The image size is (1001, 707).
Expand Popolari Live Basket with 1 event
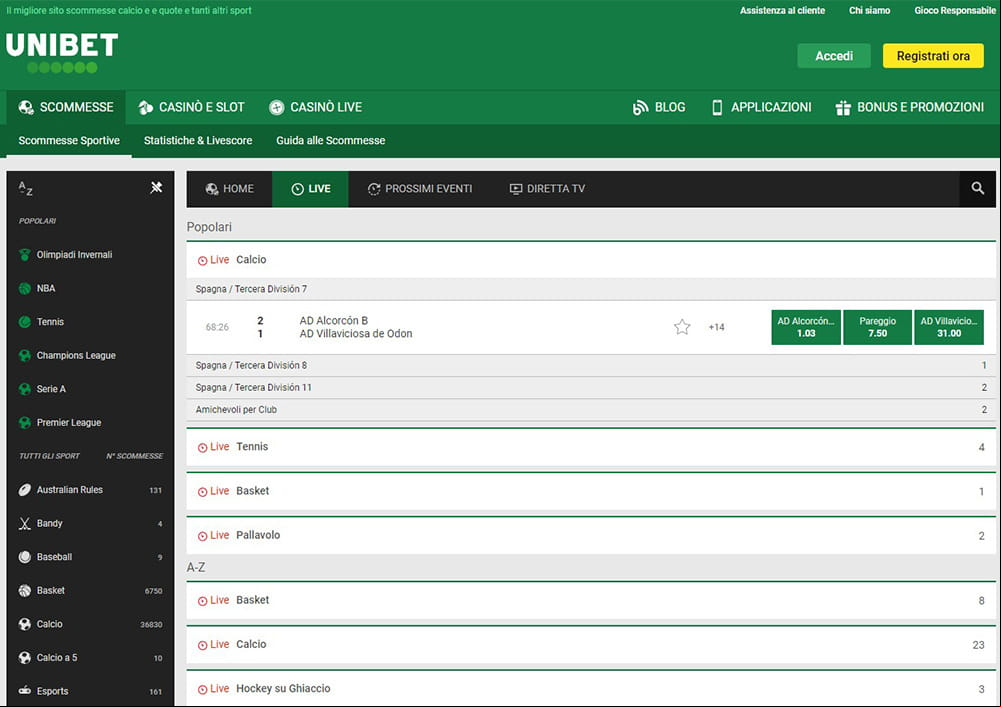click(591, 491)
